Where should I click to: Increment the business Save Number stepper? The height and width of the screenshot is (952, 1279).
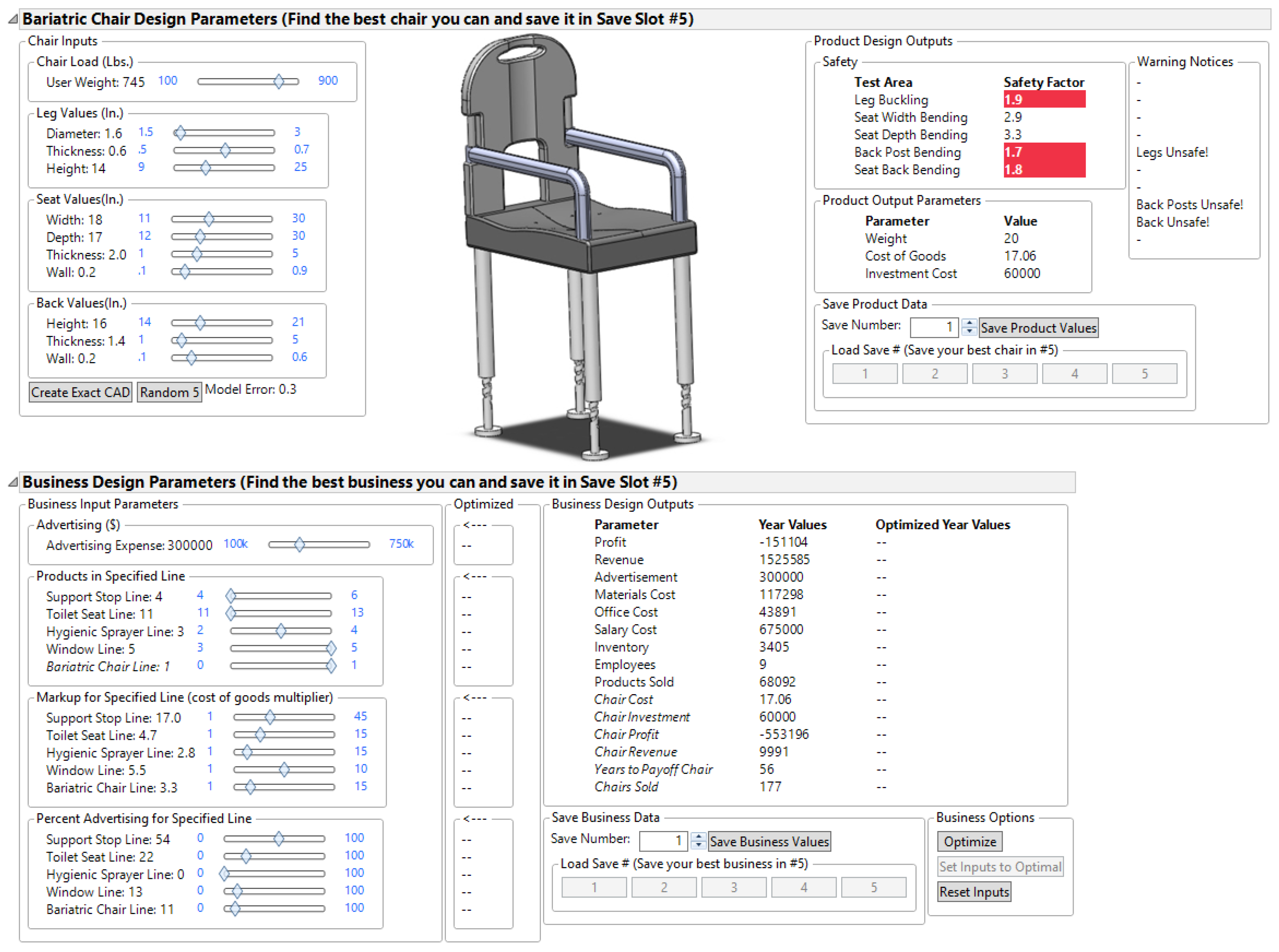pyautogui.click(x=699, y=837)
